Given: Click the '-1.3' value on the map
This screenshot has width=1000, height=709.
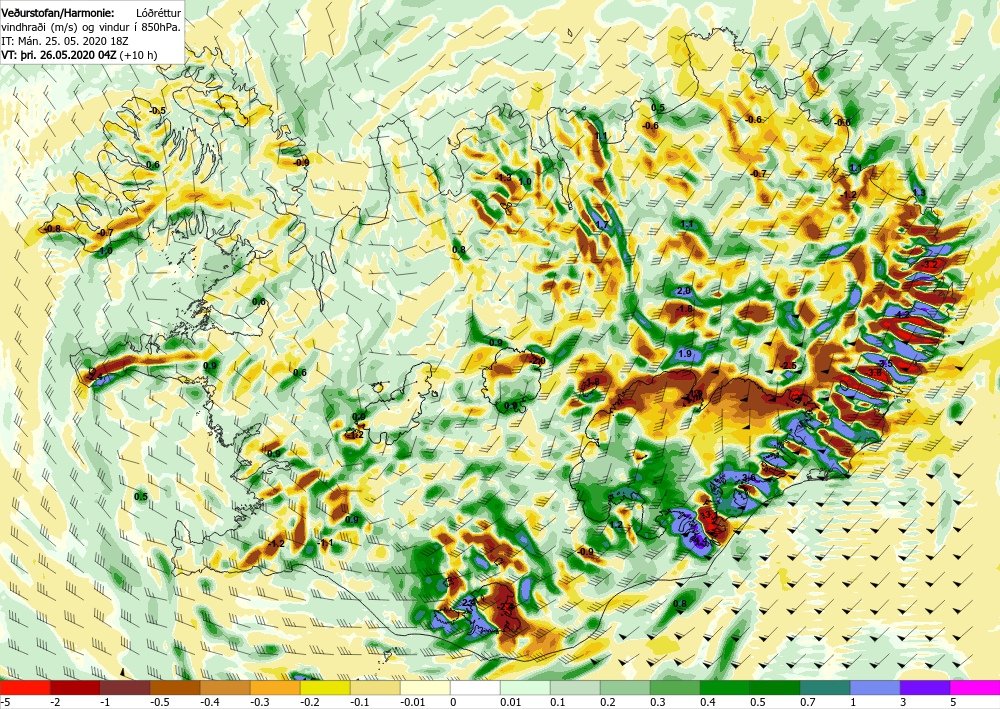Looking at the screenshot, I should coord(504,177).
